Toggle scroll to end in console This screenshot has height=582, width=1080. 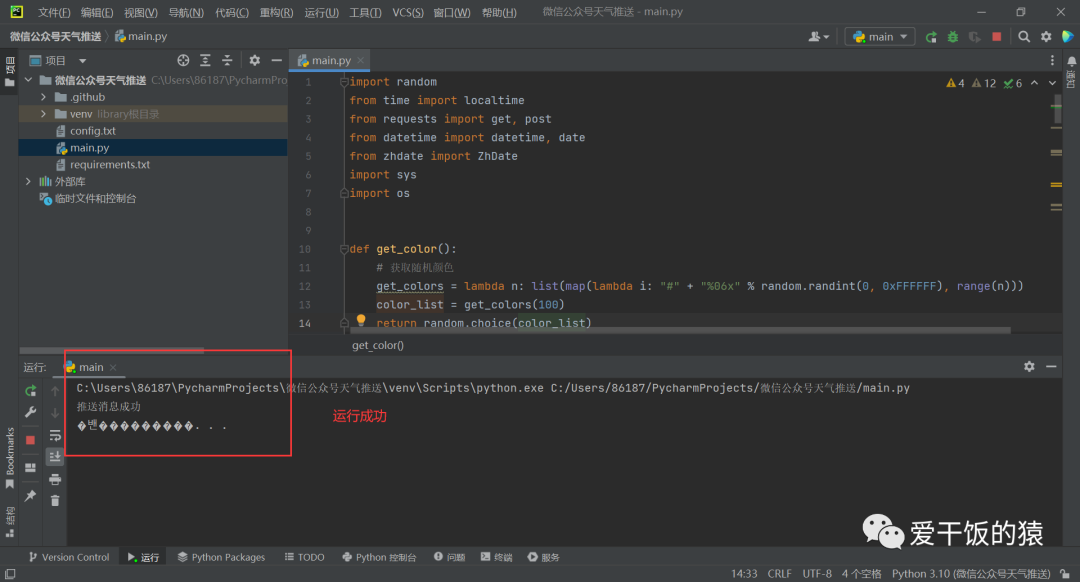[55, 457]
